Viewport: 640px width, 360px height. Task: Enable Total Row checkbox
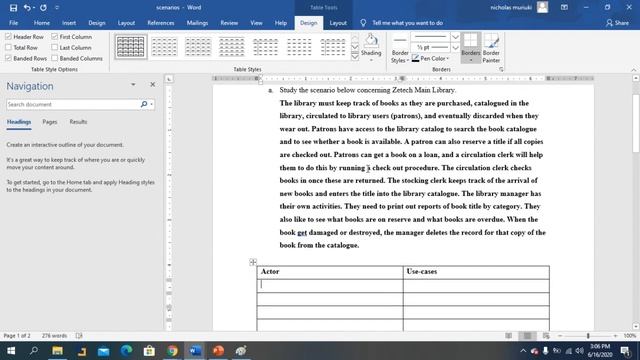pos(9,48)
